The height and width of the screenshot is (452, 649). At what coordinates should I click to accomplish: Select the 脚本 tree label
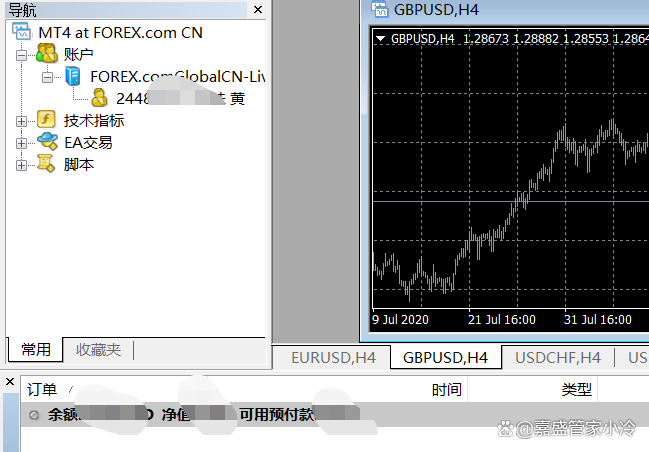(79, 164)
